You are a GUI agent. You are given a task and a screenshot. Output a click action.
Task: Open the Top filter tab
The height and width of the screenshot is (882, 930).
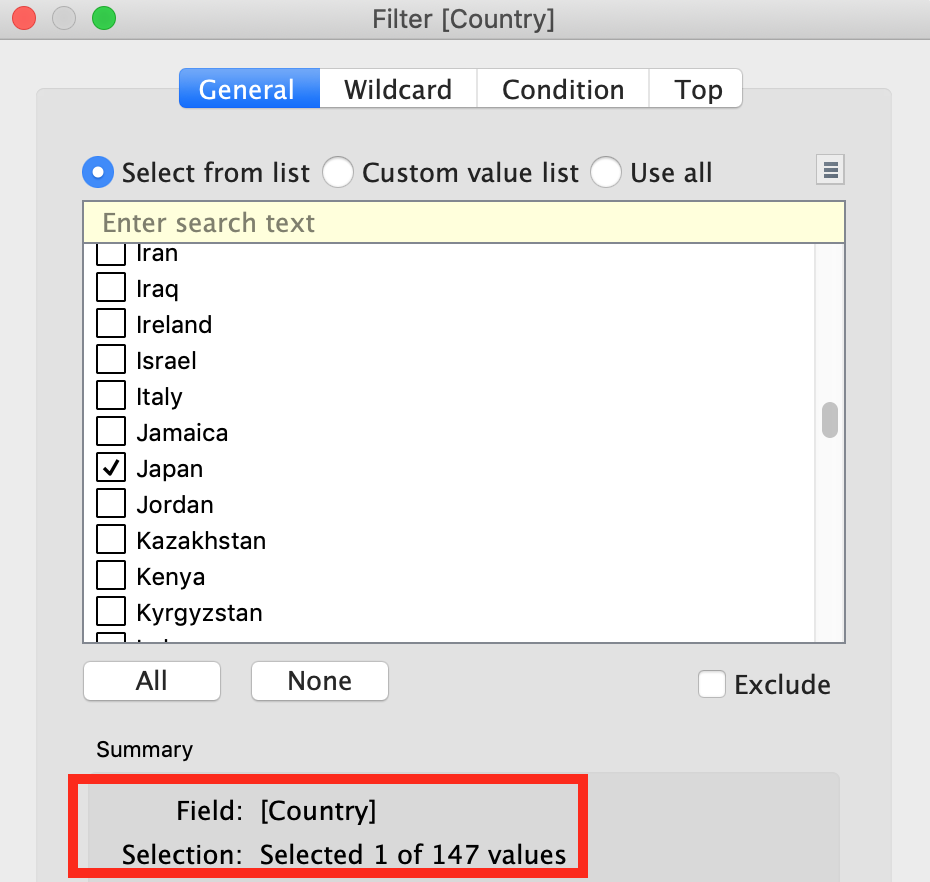(696, 89)
